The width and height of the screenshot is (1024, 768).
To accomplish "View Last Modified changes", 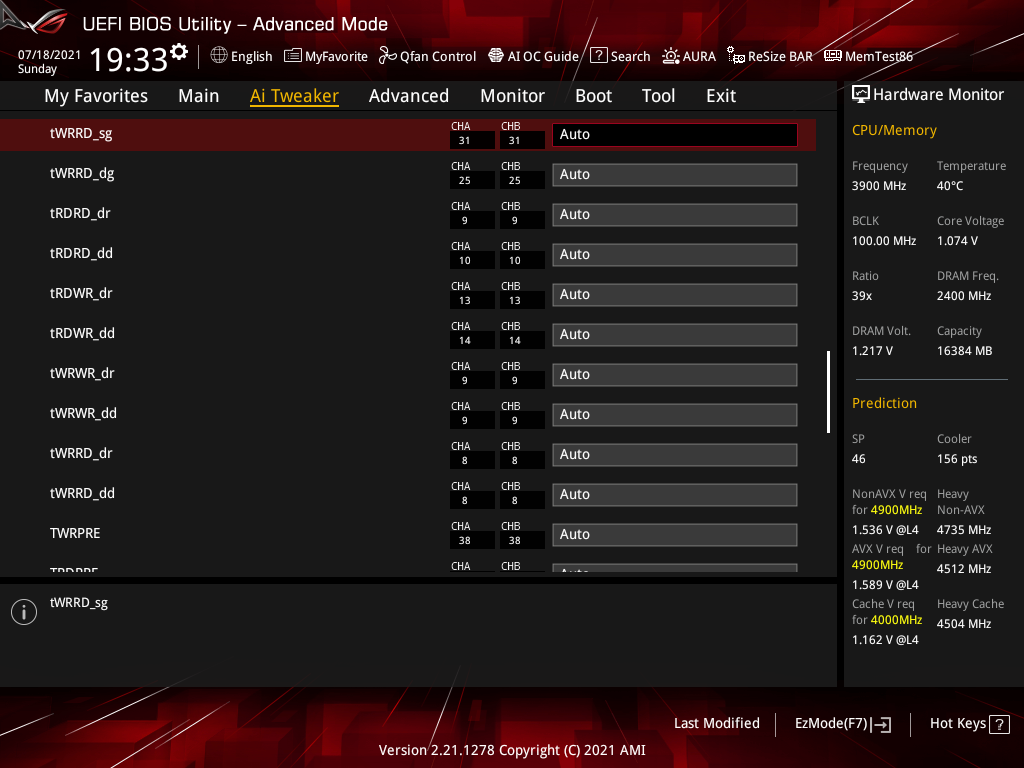I will point(716,723).
